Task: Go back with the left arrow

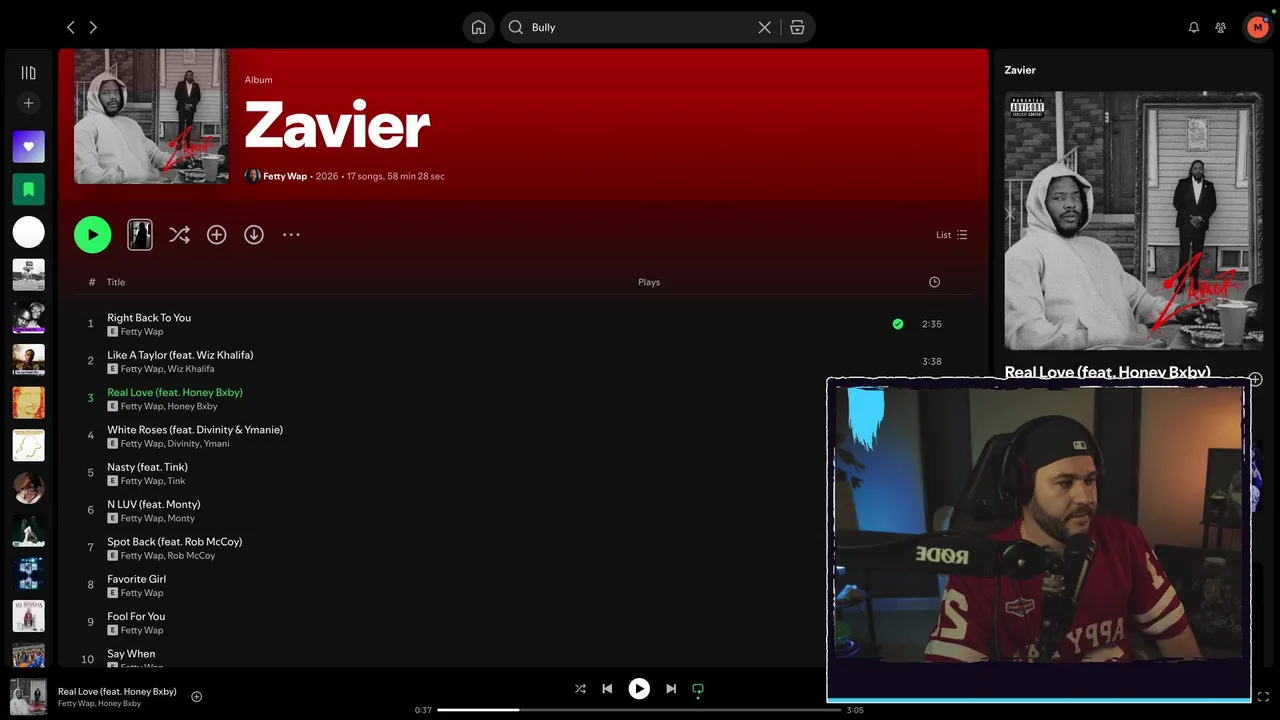Action: pos(70,28)
